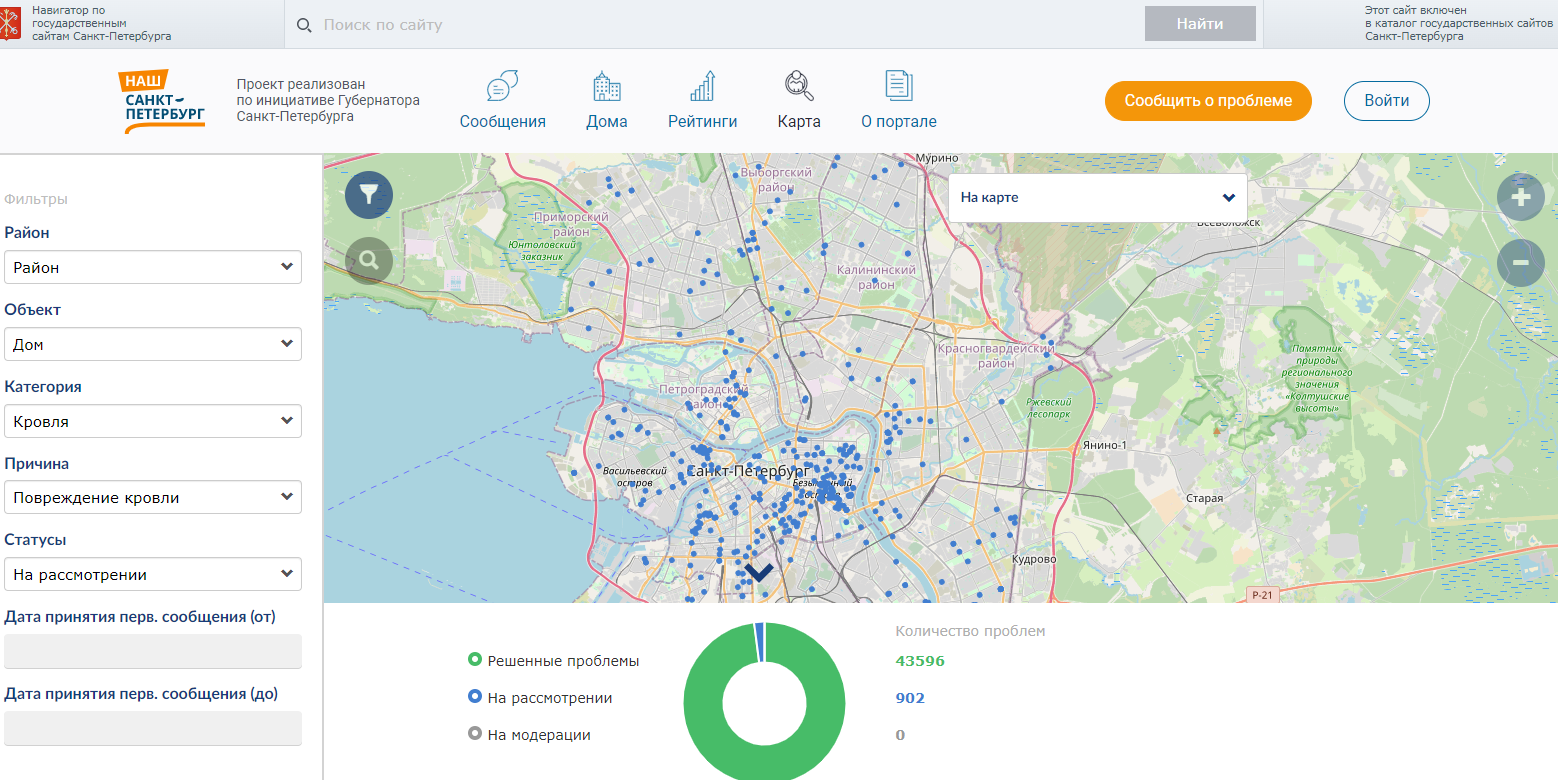Click the Красногвардейский район map label
This screenshot has width=1558, height=780.
click(996, 356)
